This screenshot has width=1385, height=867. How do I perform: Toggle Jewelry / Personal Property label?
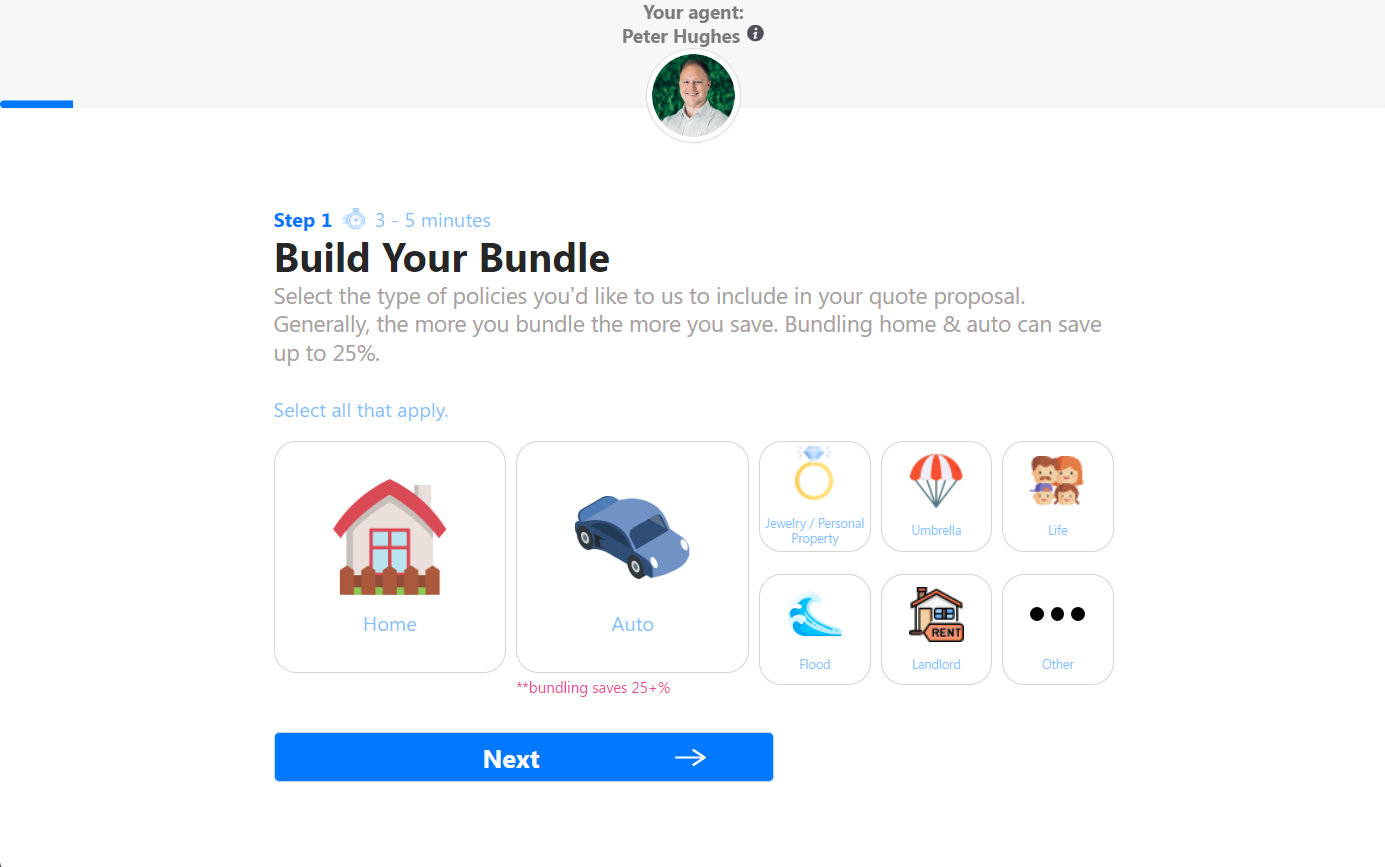coord(814,531)
